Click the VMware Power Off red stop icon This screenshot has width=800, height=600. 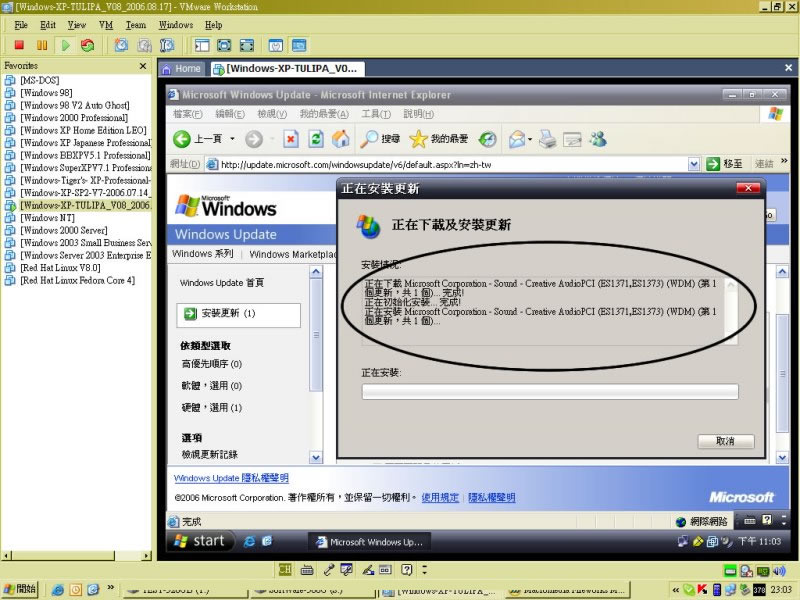tap(19, 45)
